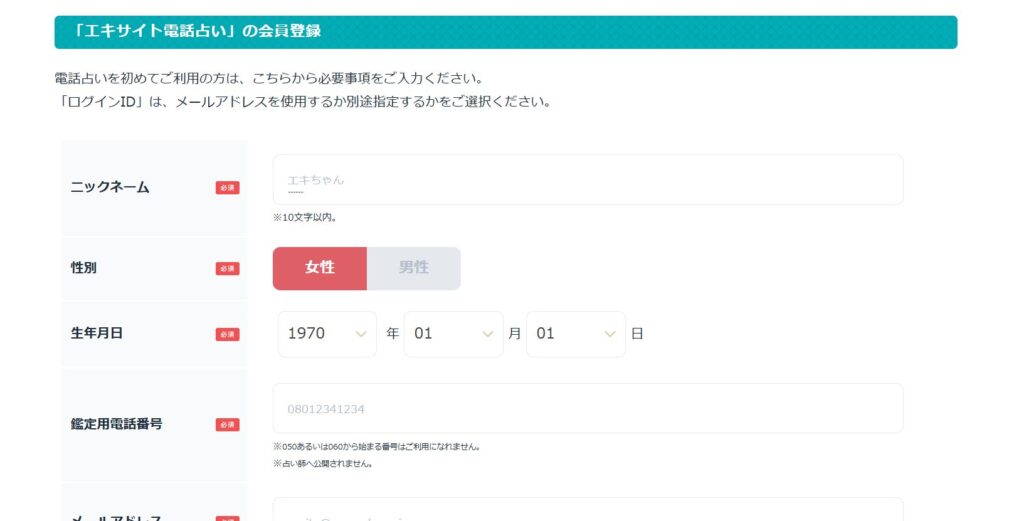Expand the birth month dropdown
Screen dimensions: 1024x521
coord(453,334)
